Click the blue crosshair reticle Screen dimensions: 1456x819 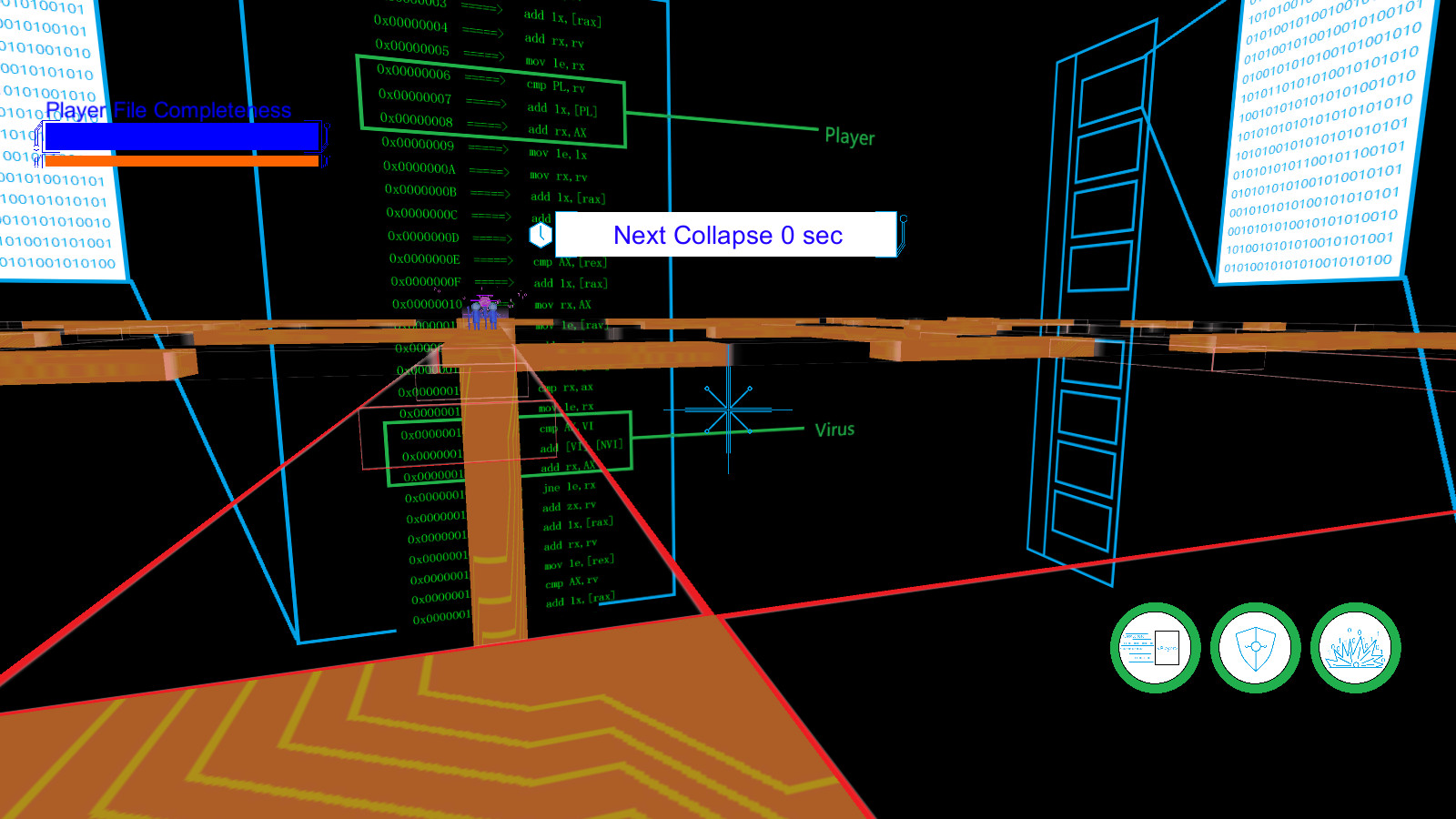(x=728, y=410)
